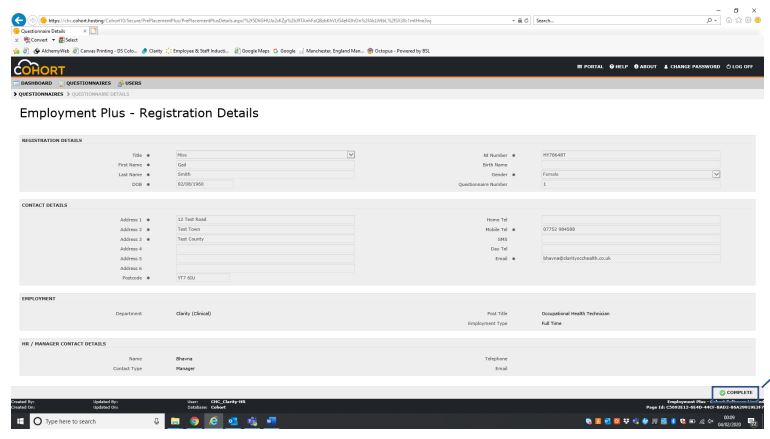Open the AlchemyWeb bookmark
The height and width of the screenshot is (439, 770).
[52, 51]
